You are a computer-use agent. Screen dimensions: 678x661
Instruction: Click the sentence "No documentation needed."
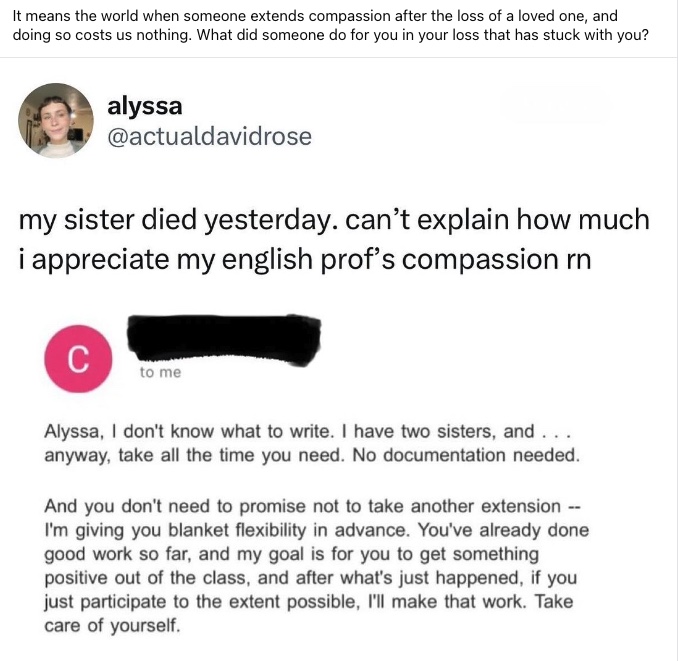pos(466,455)
